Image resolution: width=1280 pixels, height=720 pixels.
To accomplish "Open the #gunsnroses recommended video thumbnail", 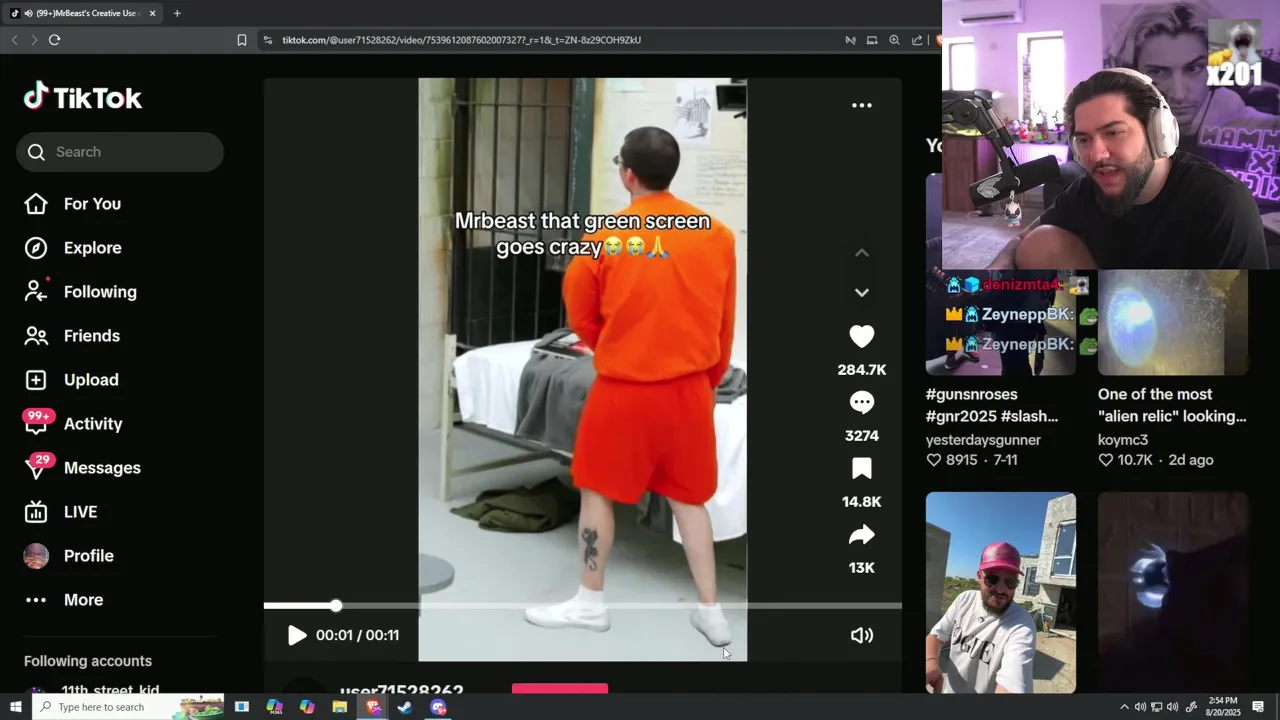I will [x=1000, y=323].
